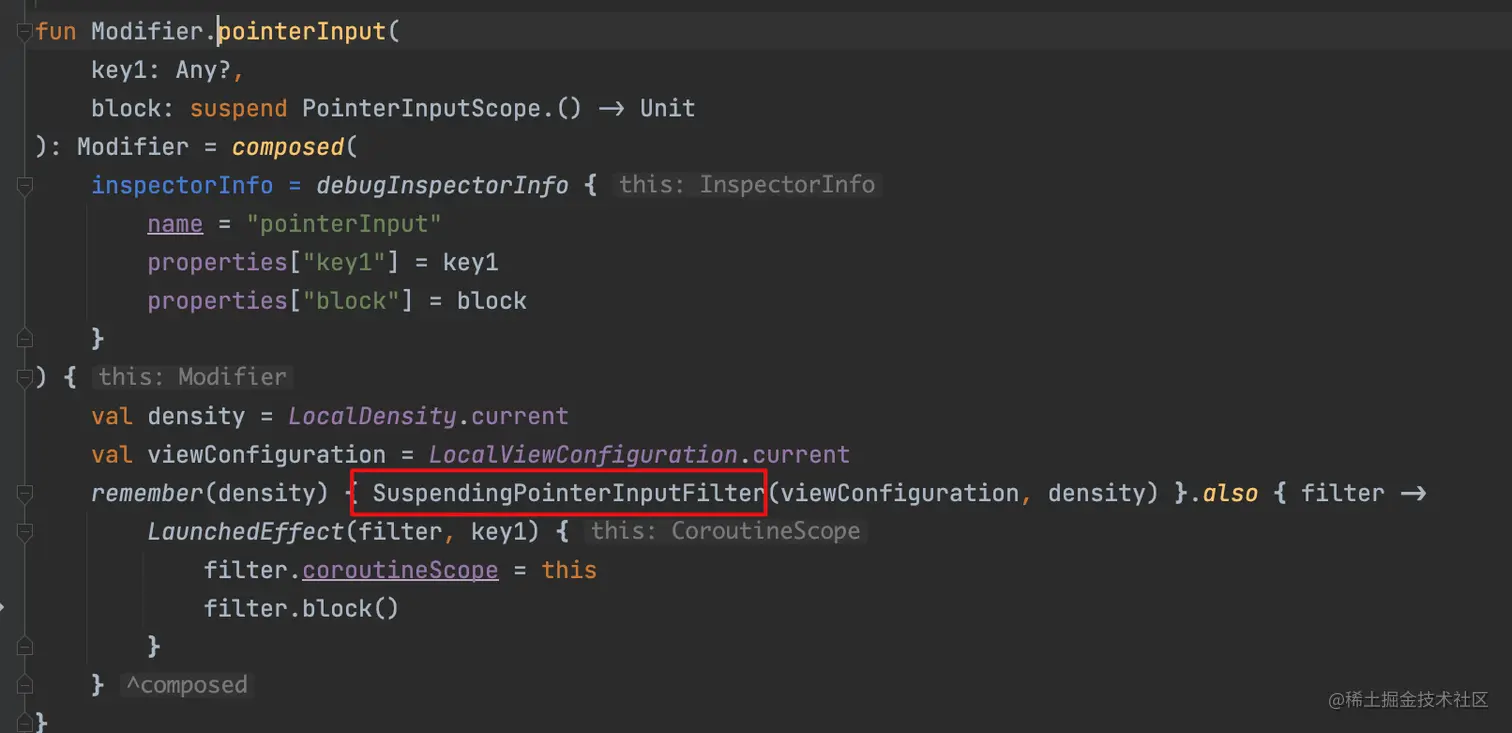
Task: Collapse the pointerInput function fold marker
Action: tap(25, 32)
